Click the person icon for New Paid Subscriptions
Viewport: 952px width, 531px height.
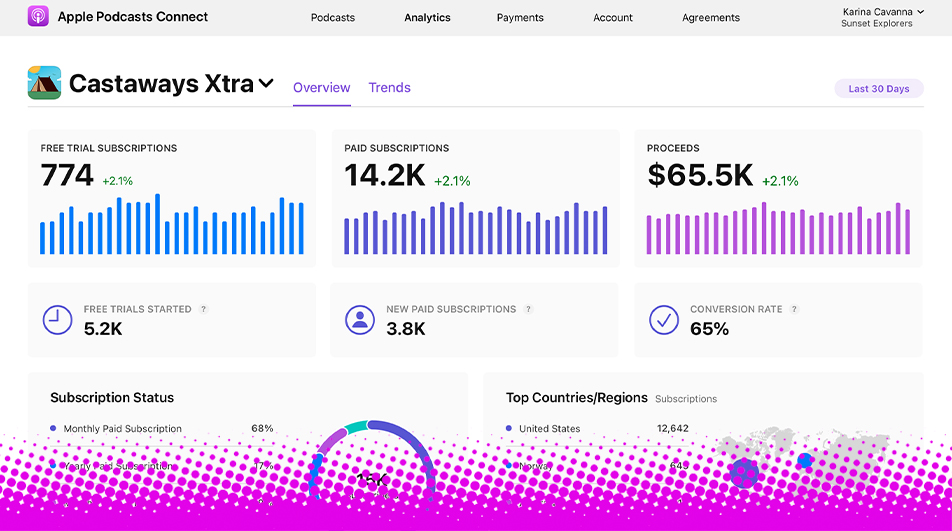(x=360, y=320)
